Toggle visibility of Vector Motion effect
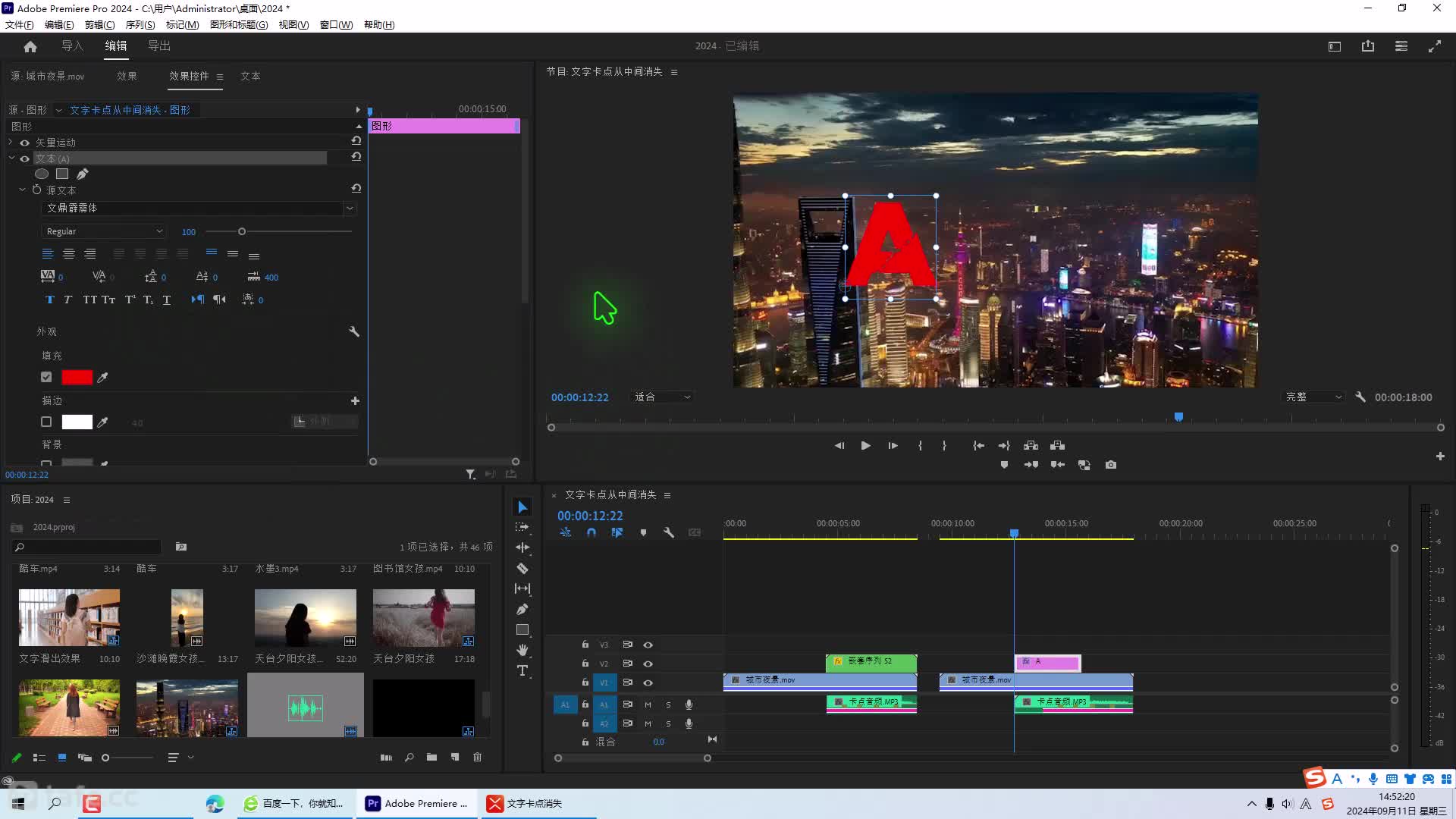 pyautogui.click(x=24, y=143)
